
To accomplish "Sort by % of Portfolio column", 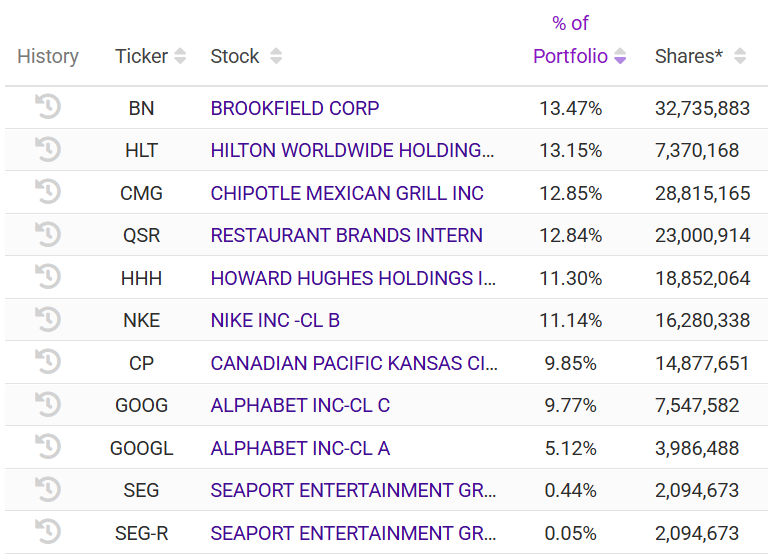I will pos(620,56).
